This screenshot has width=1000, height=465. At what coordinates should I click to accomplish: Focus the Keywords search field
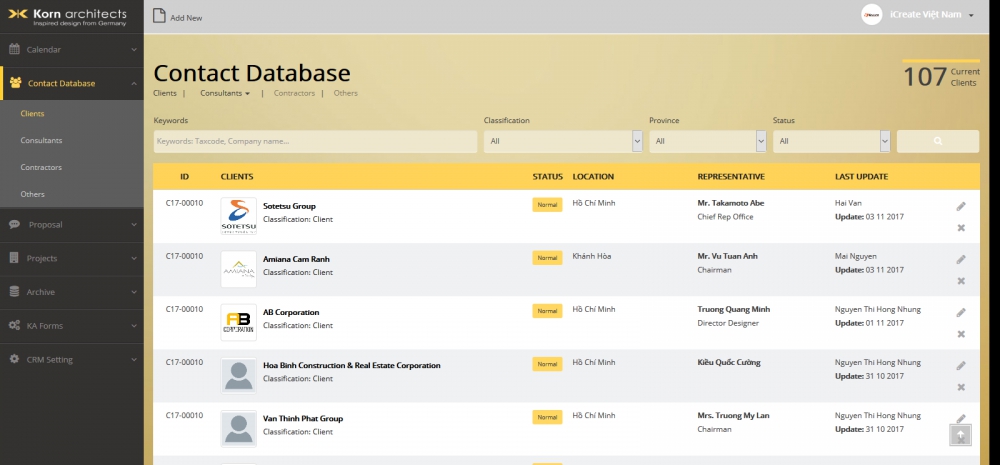(x=315, y=141)
